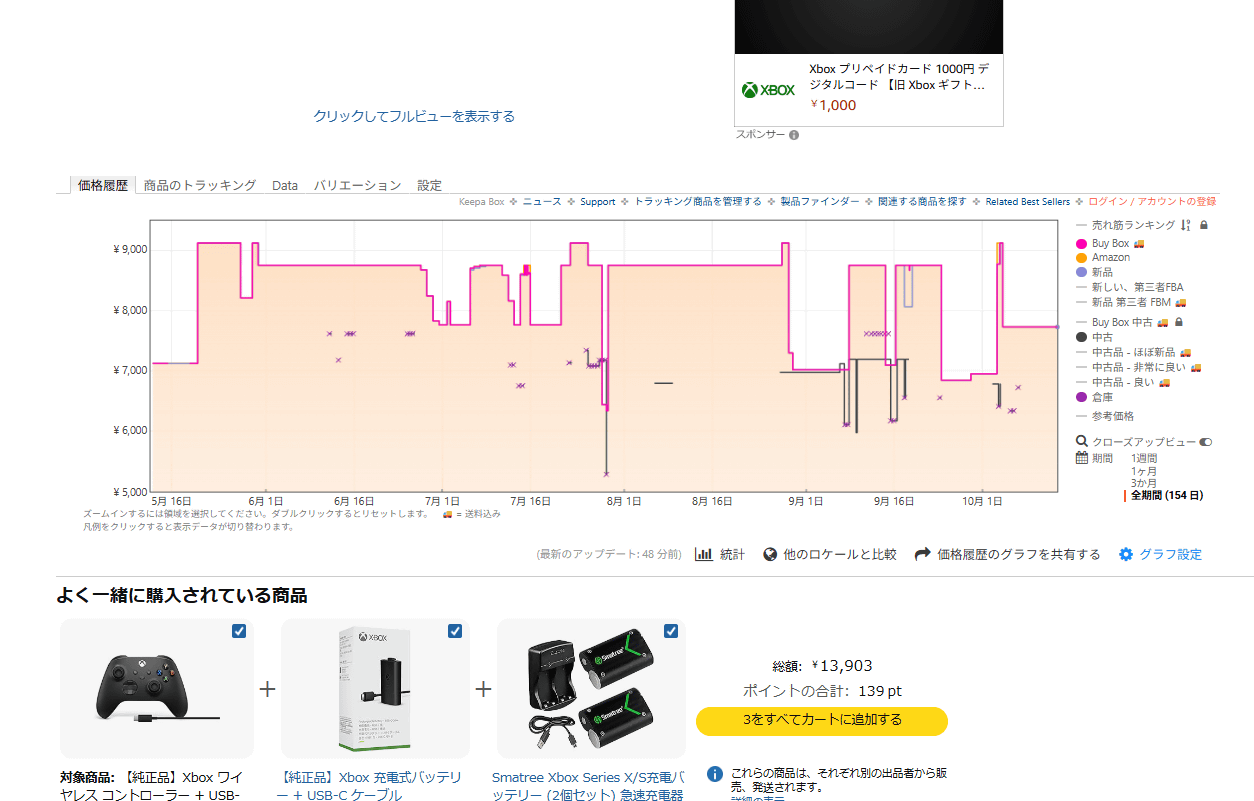Uncheck the Smatree battery charger checkbox
The image size is (1254, 801).
[x=671, y=631]
